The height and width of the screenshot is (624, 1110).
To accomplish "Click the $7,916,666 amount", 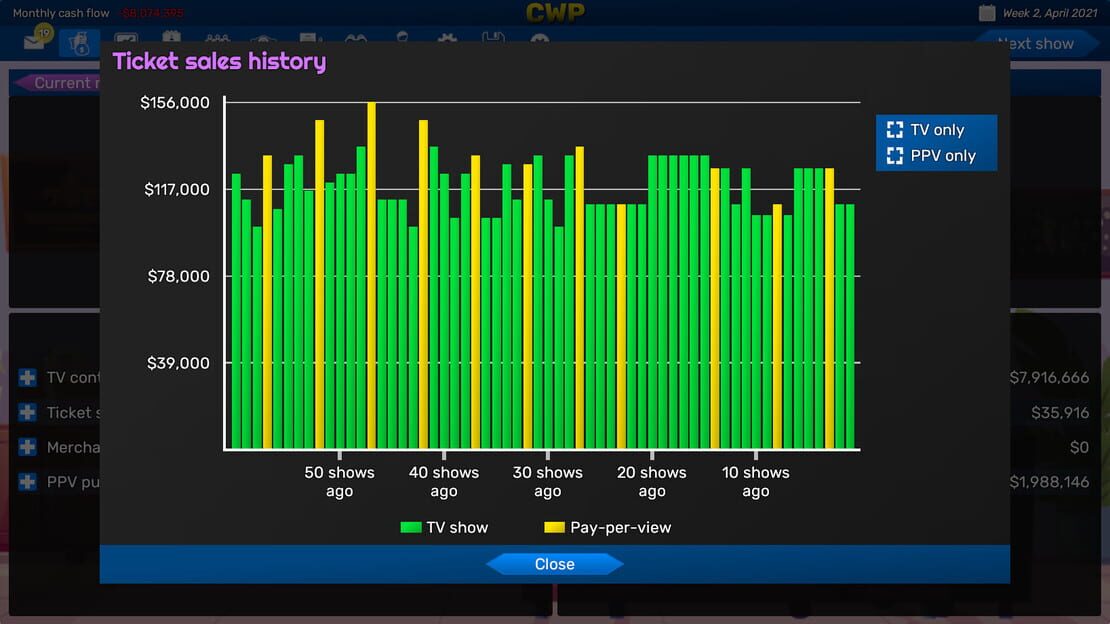I will [x=1049, y=378].
